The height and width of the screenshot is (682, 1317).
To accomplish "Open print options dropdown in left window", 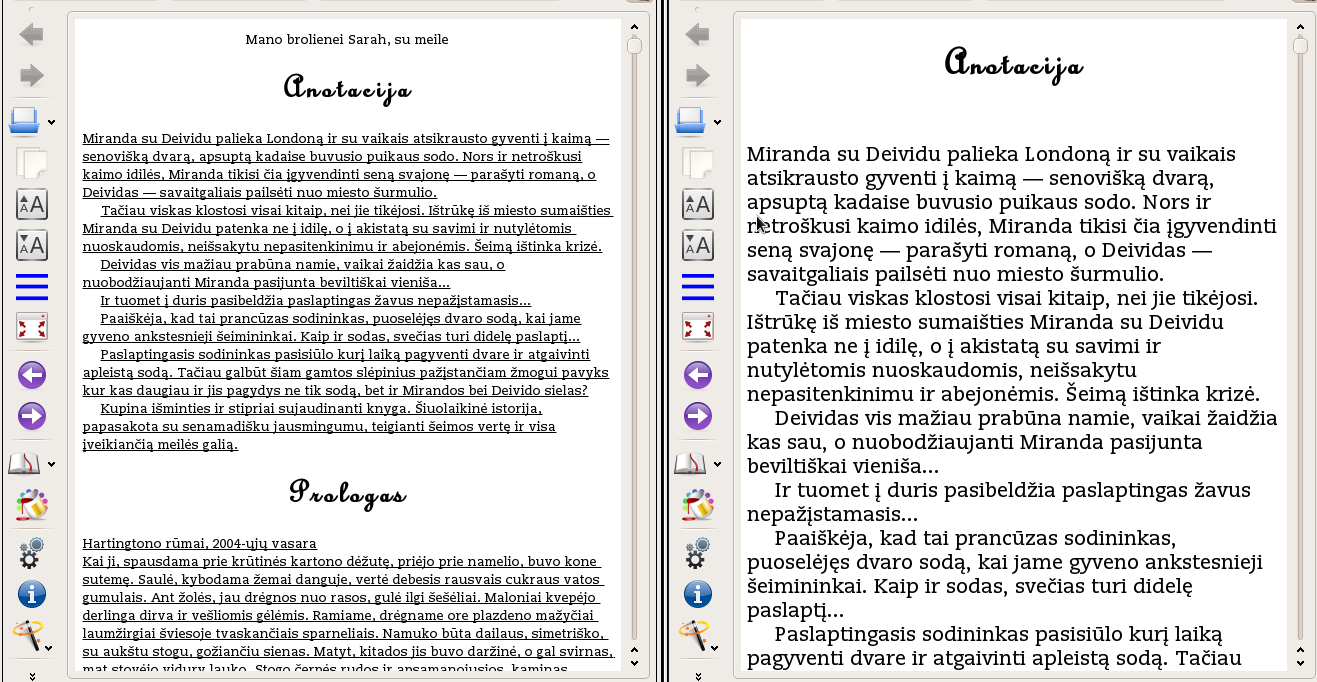I will tap(52, 123).
